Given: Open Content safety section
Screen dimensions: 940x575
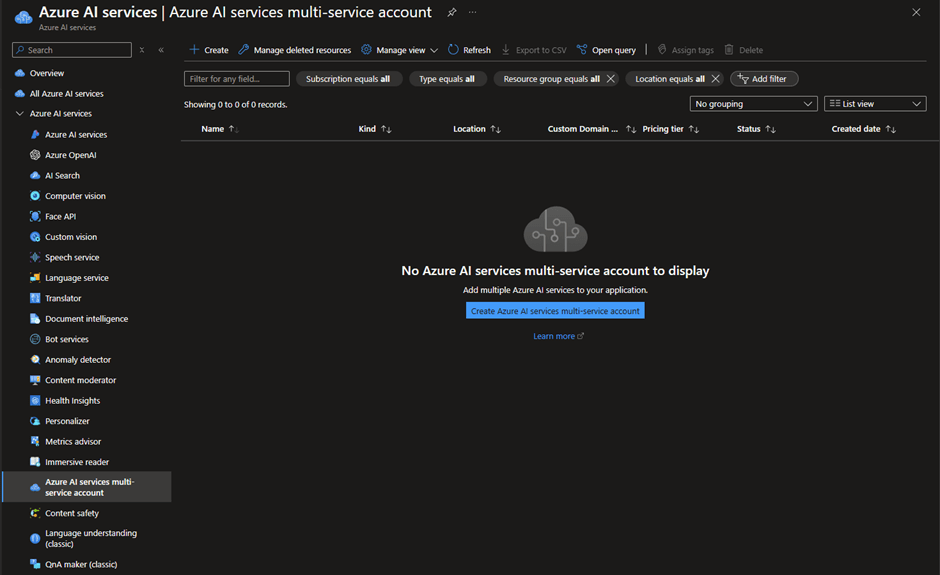Looking at the screenshot, I should [x=72, y=513].
